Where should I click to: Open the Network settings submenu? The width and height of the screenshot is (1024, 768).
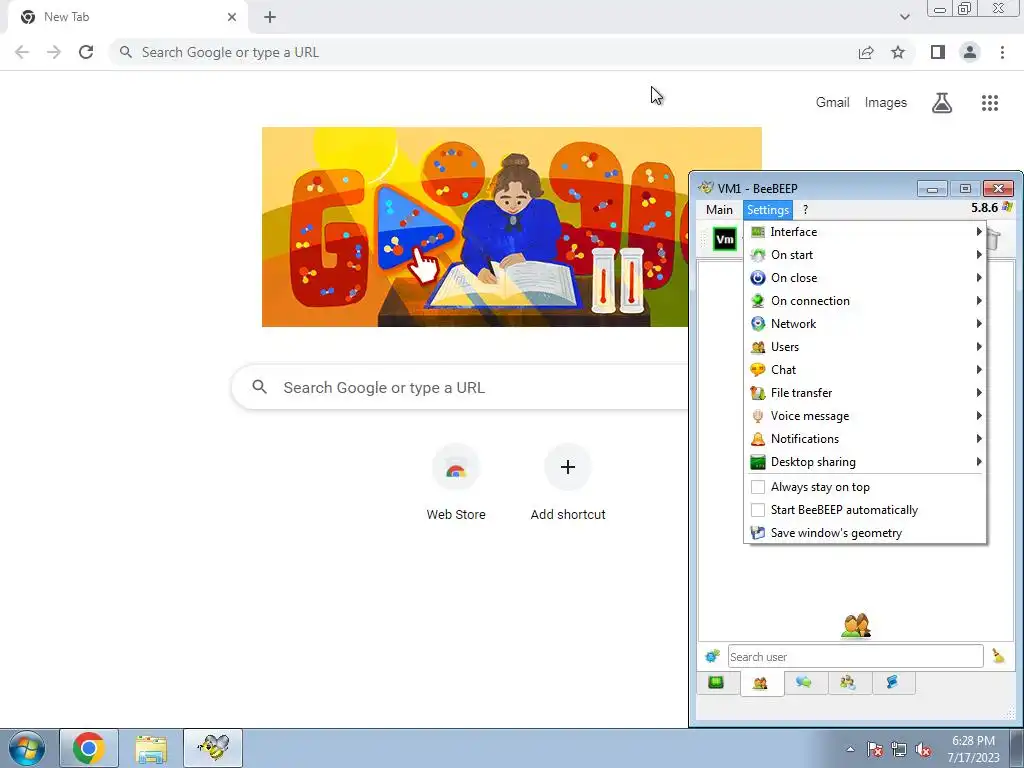click(x=865, y=324)
